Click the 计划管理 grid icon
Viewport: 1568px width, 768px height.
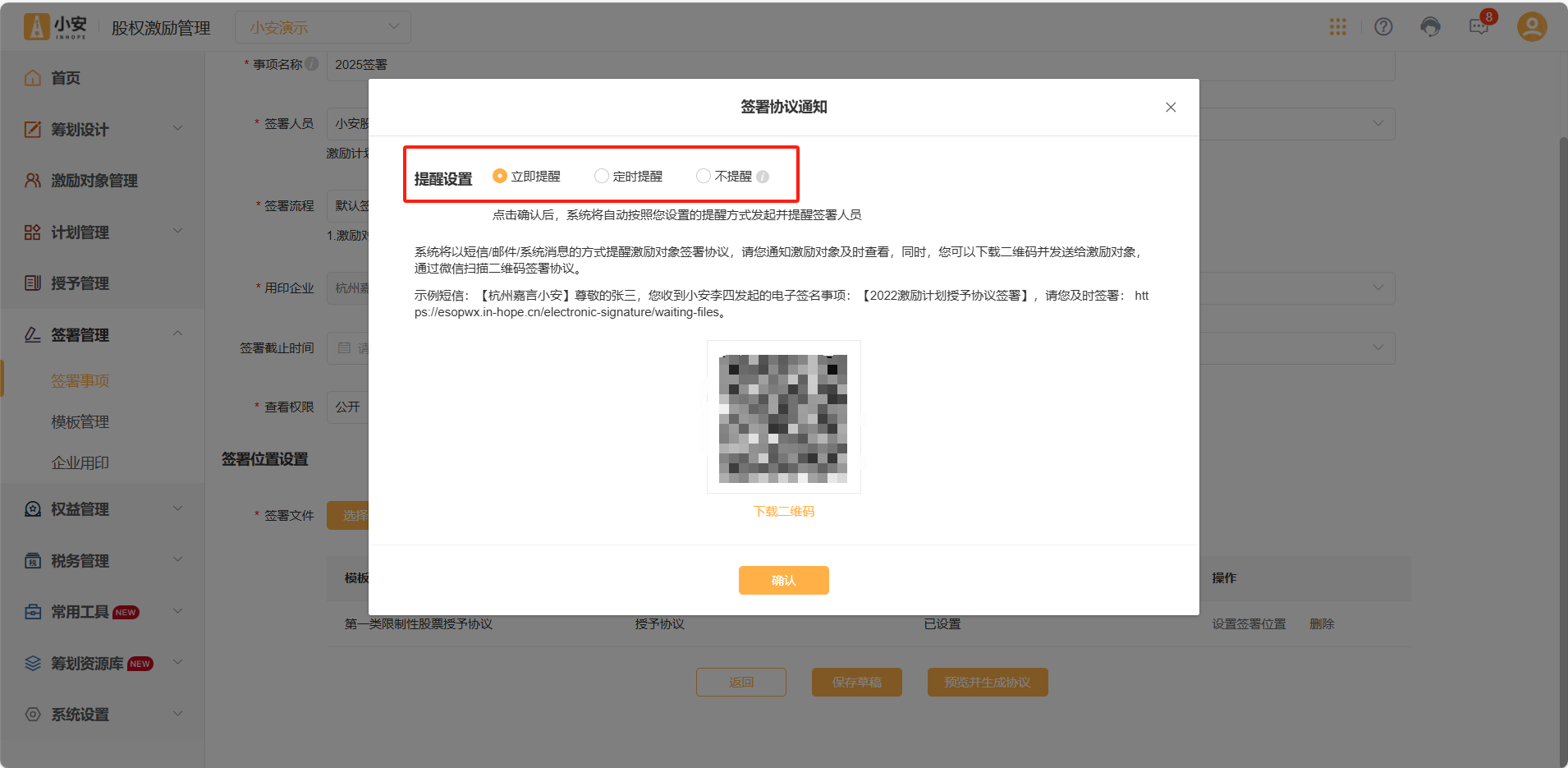point(33,232)
